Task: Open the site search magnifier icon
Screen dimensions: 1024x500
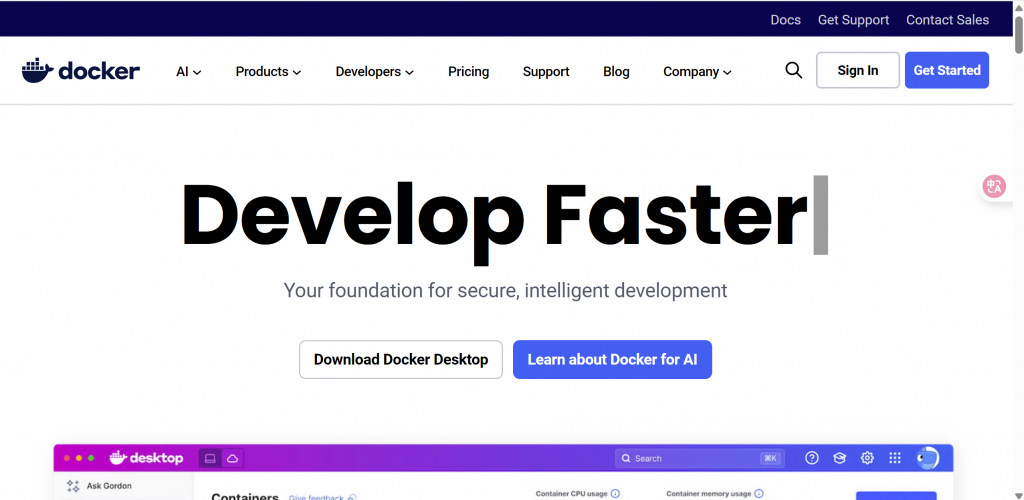Action: click(x=793, y=70)
